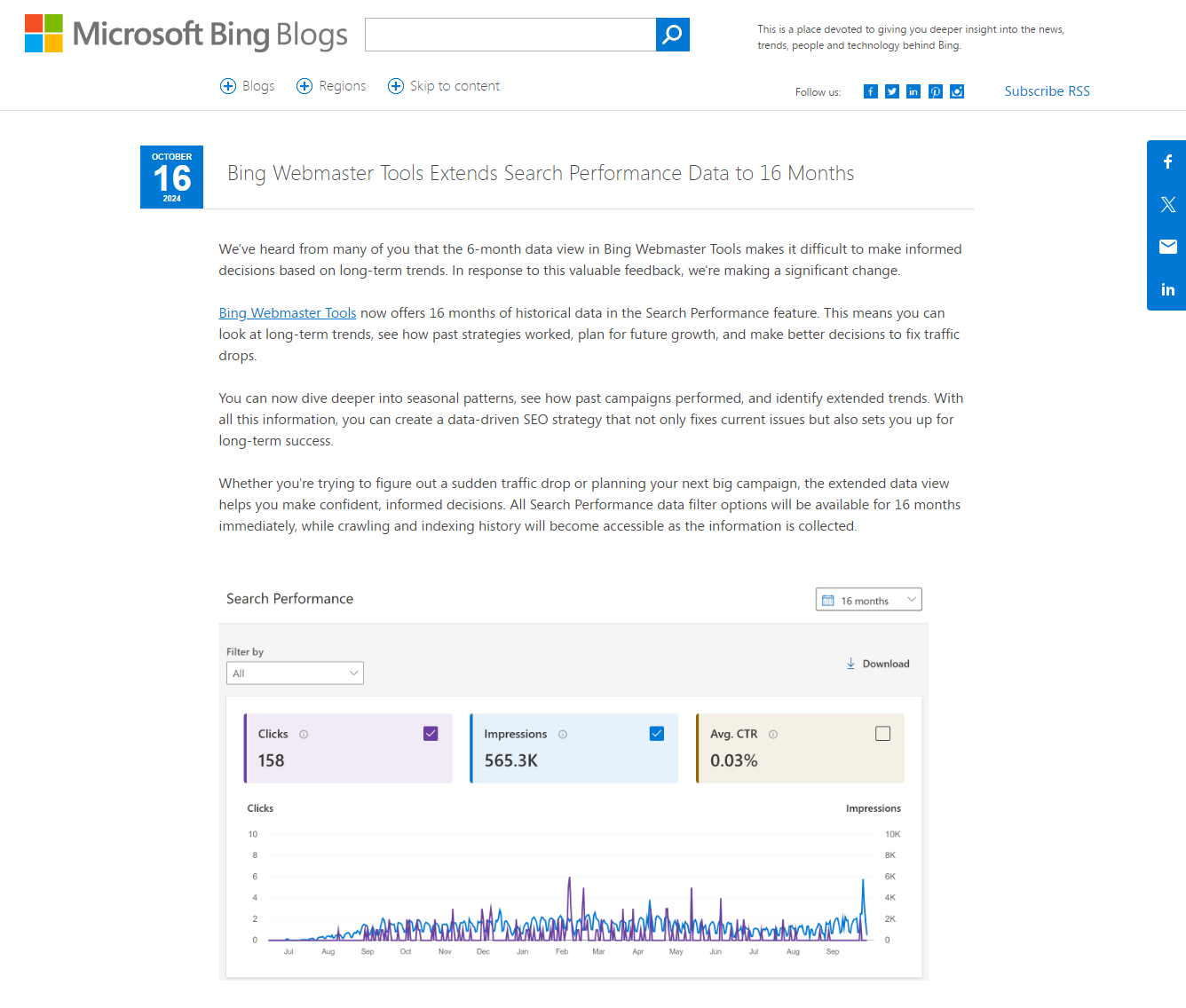
Task: Click the Download text button
Action: point(886,664)
